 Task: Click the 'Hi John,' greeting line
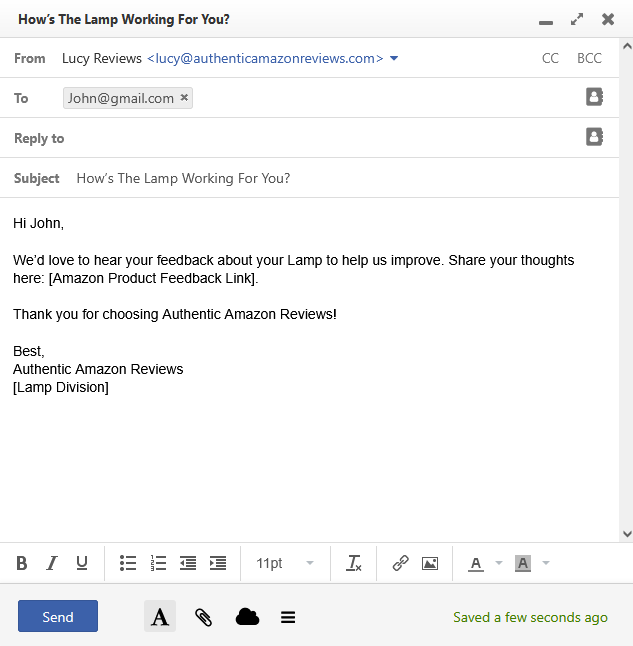[38, 223]
